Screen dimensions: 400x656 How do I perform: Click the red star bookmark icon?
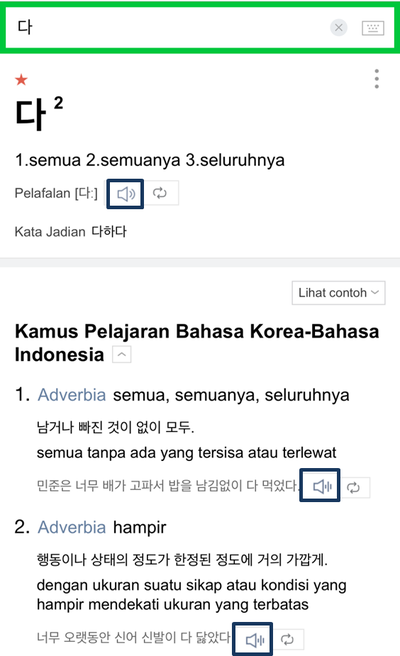21,79
